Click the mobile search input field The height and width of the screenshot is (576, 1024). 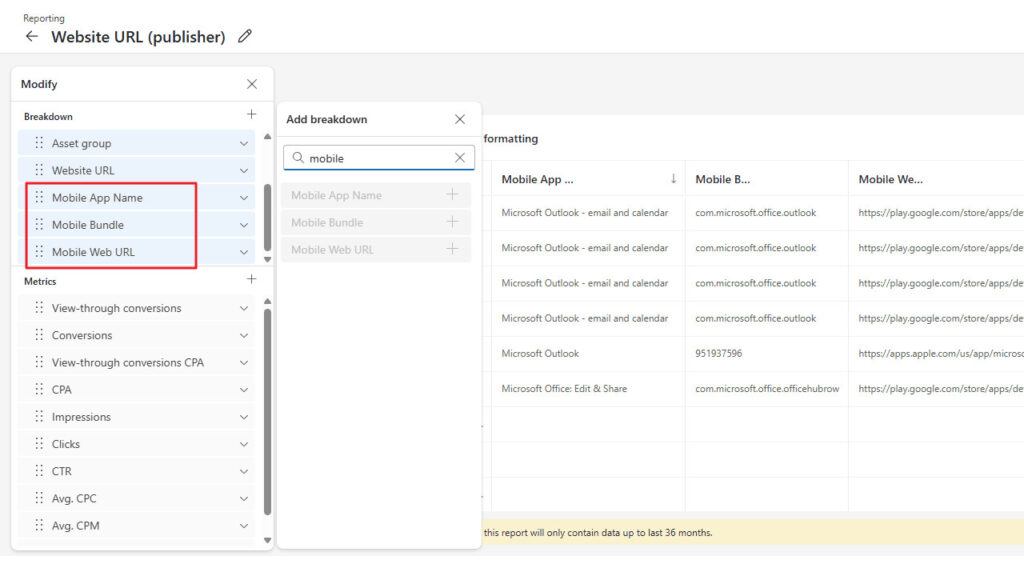pyautogui.click(x=379, y=158)
